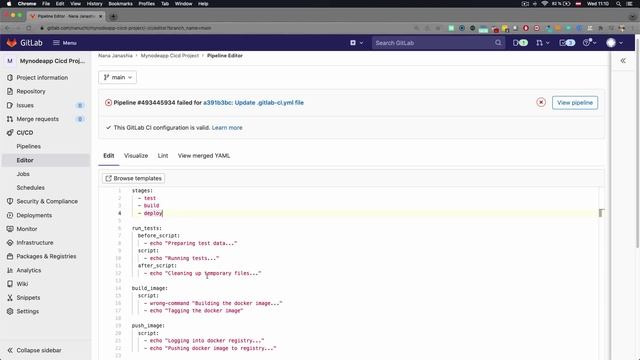640x360 pixels.
Task: Open Merge requests in sidebar
Action: (x=38, y=119)
